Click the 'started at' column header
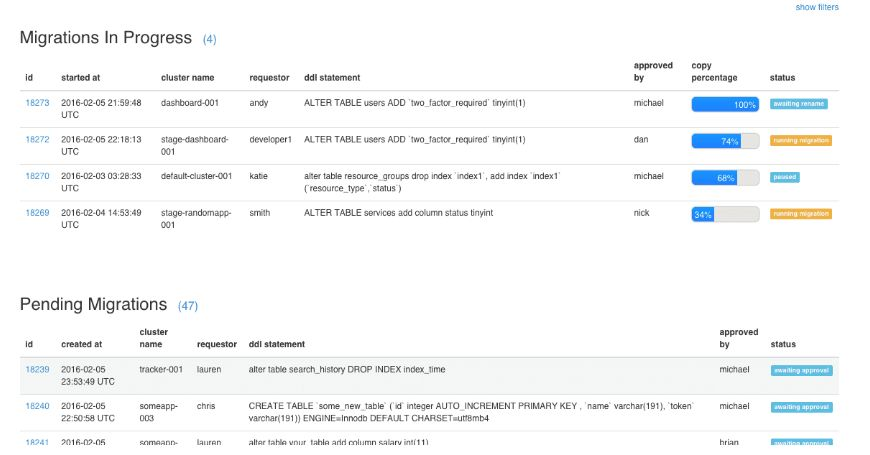 [x=80, y=78]
